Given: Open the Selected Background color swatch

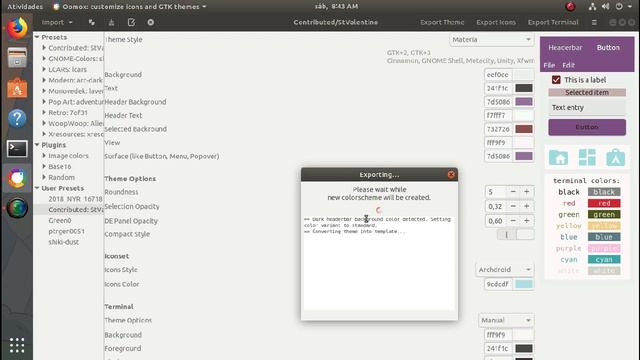Looking at the screenshot, I should click(x=524, y=129).
